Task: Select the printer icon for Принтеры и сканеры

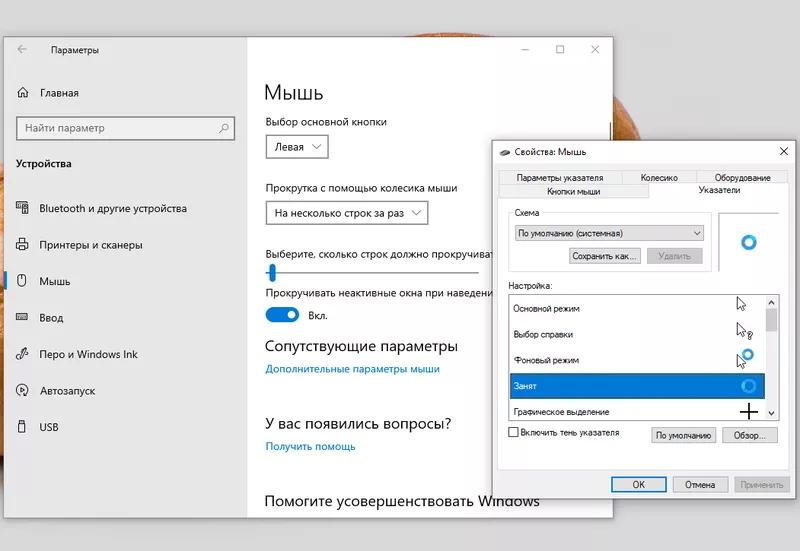Action: [22, 244]
